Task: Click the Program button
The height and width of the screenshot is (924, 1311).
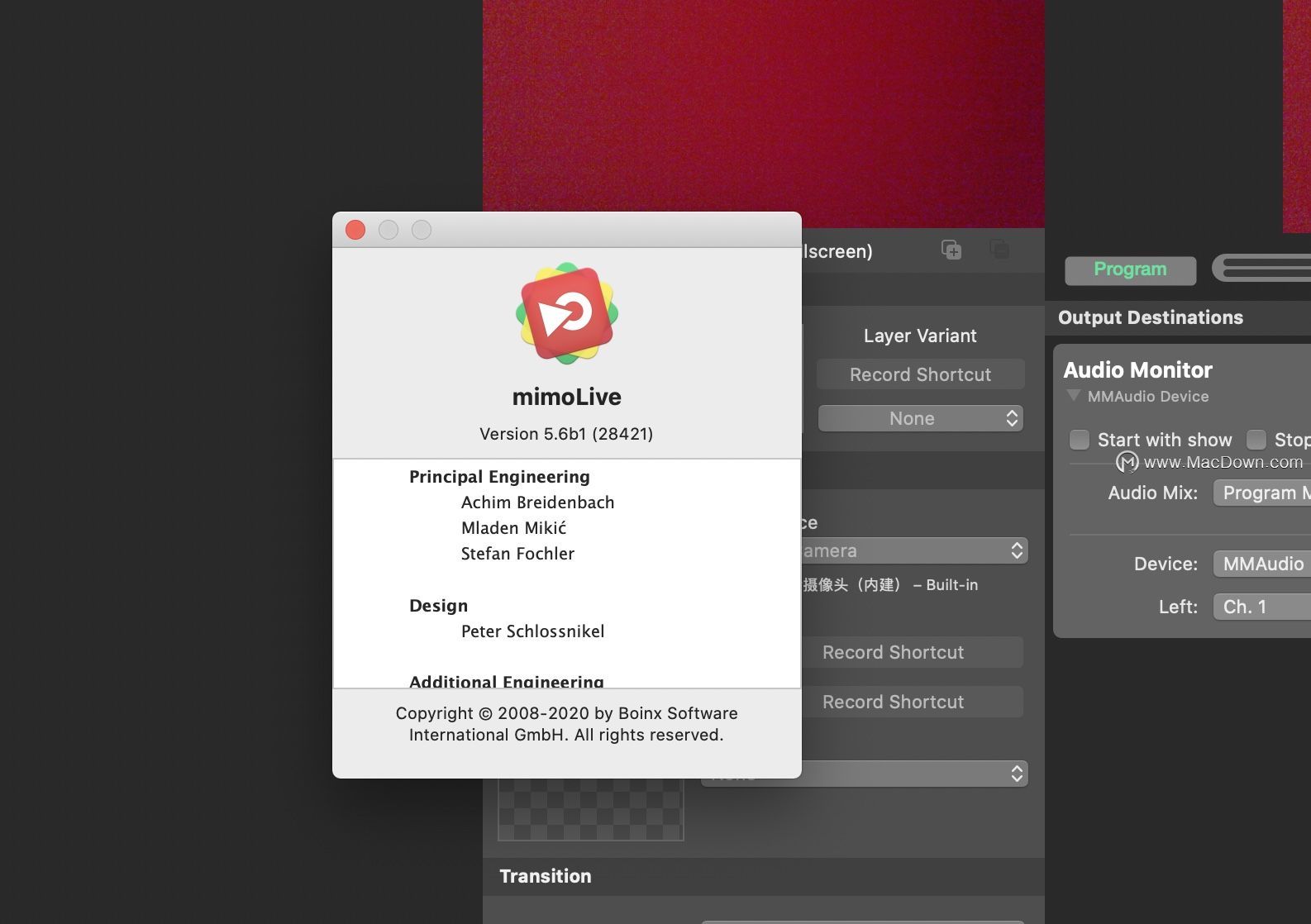Action: pyautogui.click(x=1130, y=269)
